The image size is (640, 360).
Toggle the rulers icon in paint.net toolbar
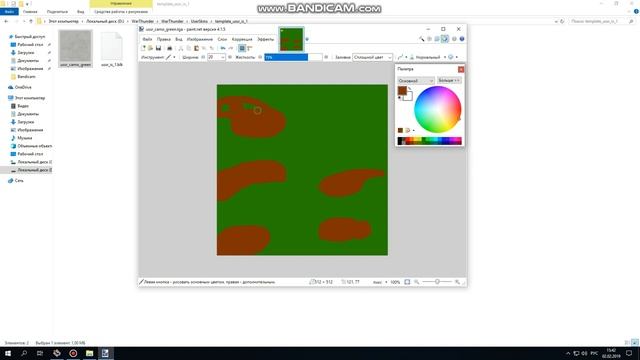pos(249,48)
